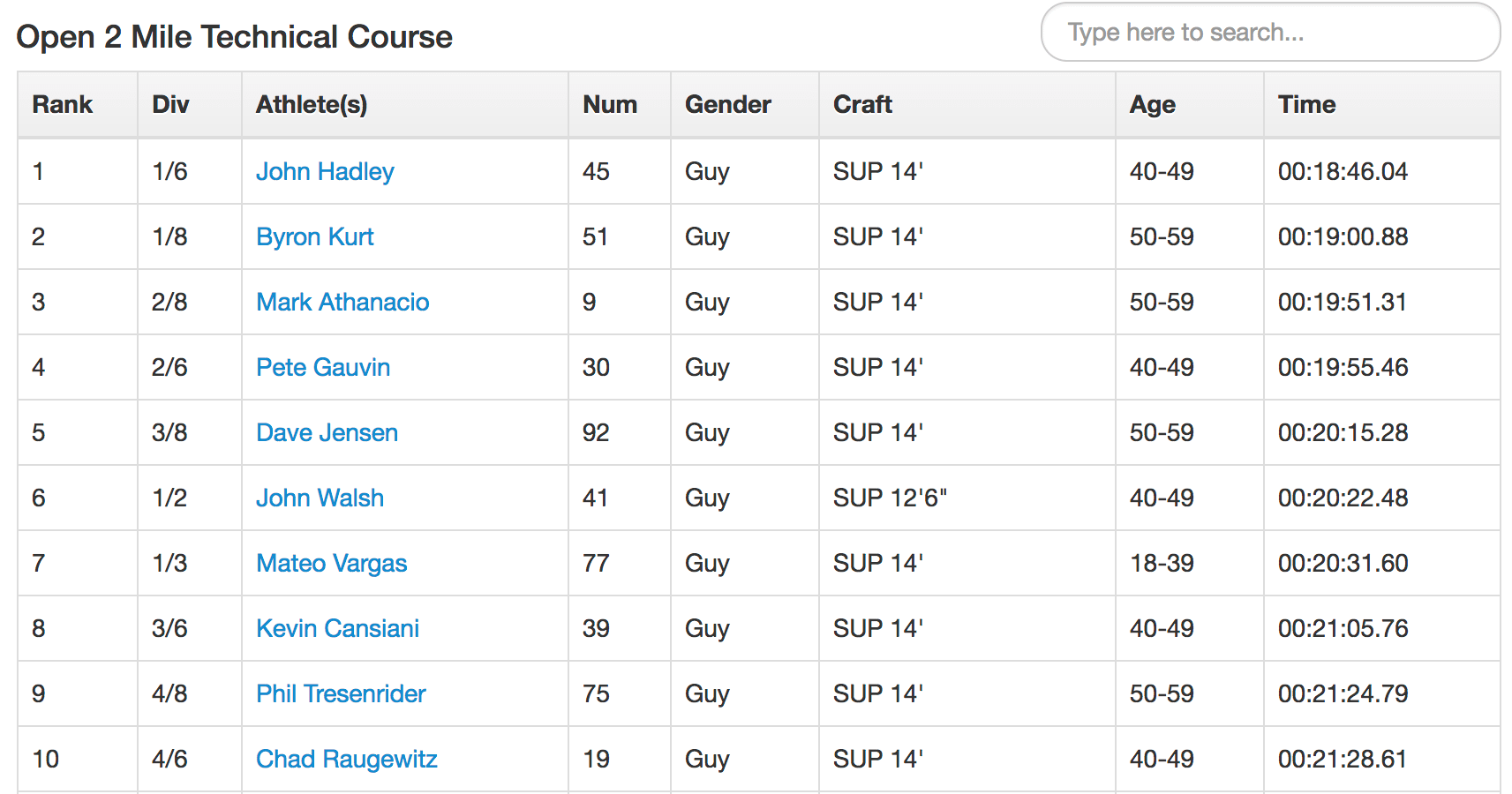Viewport: 1512px width, 794px height.
Task: Open John Hadley's athlete link
Action: tap(325, 171)
